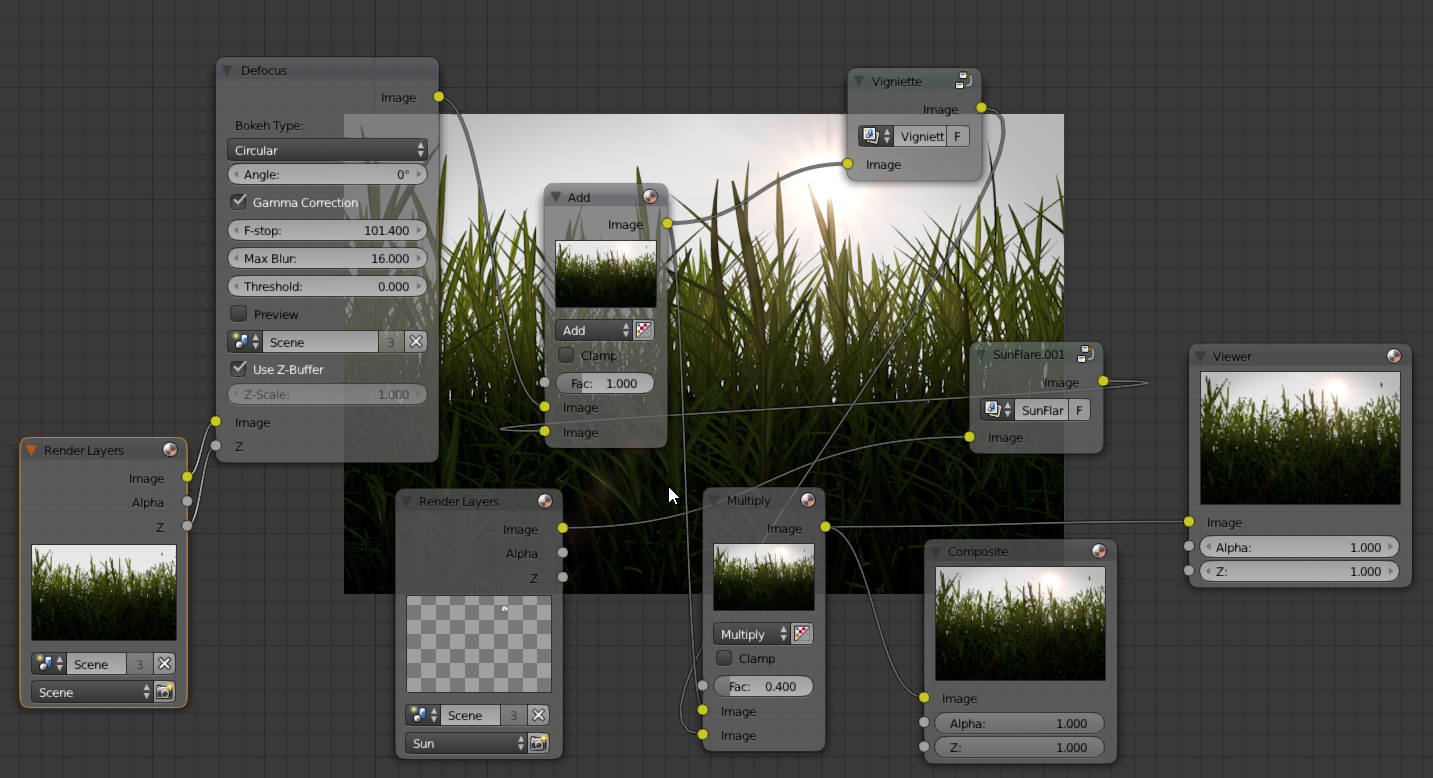Click the Z input socket on Defocus node
Screen dimensions: 1433x778
coord(216,446)
